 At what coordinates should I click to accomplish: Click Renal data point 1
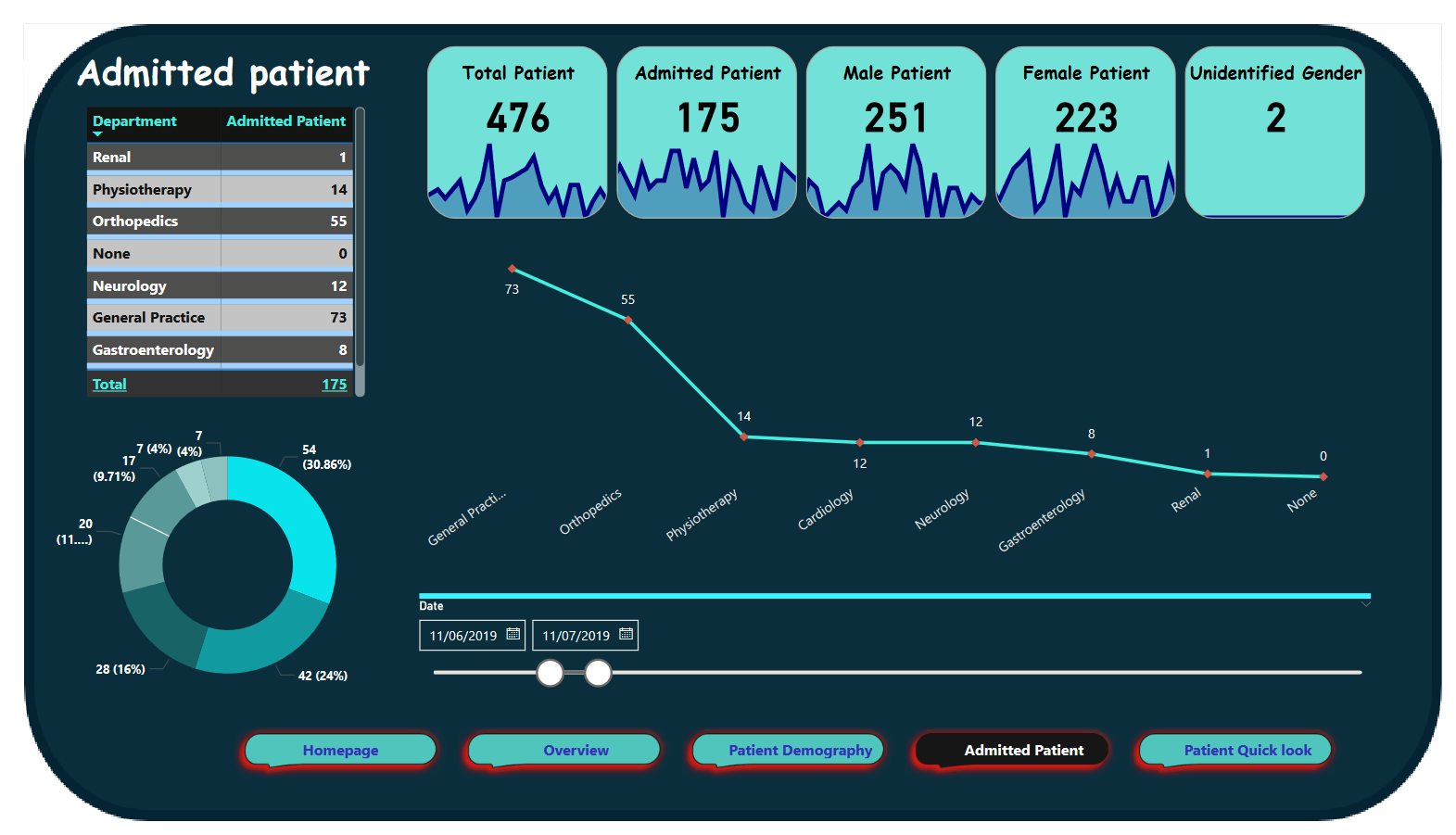click(1208, 474)
